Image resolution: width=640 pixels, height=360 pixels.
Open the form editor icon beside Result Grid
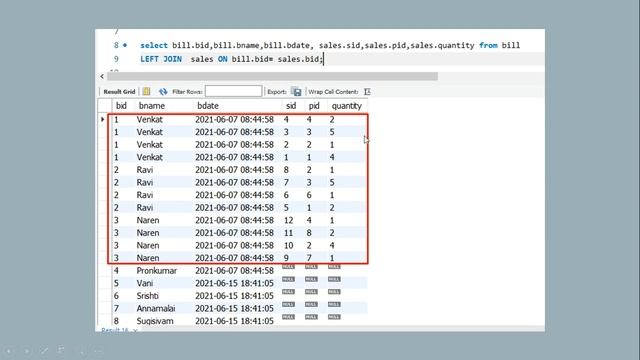(147, 92)
